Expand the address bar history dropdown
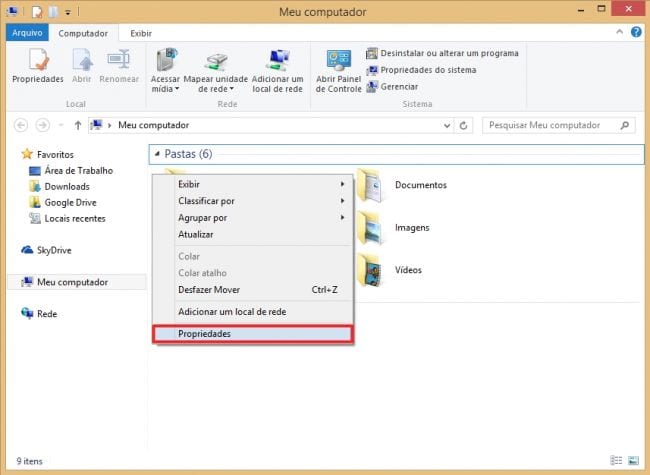This screenshot has width=650, height=475. 446,125
